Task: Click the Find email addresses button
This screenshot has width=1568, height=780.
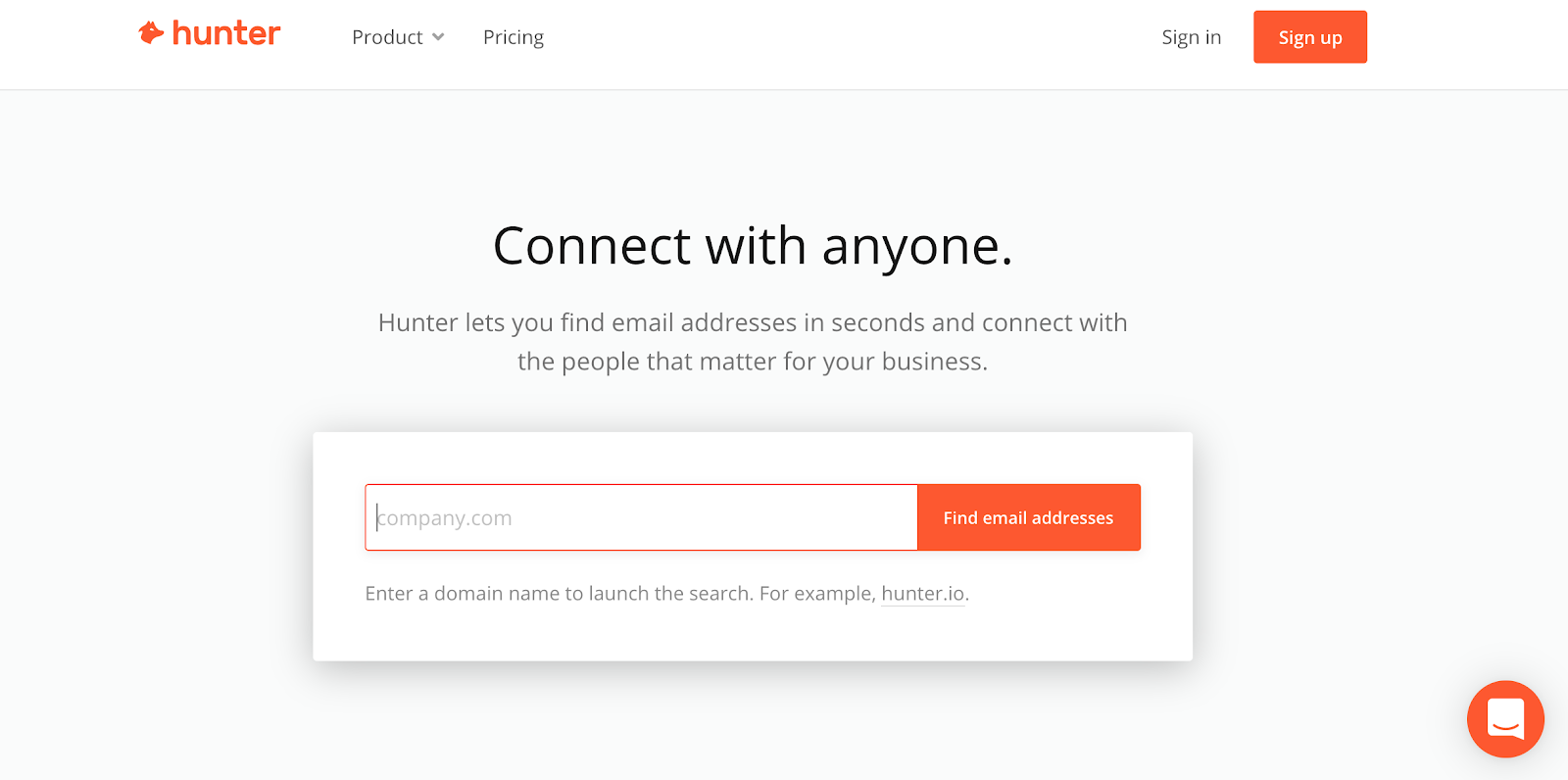Action: tap(1028, 517)
